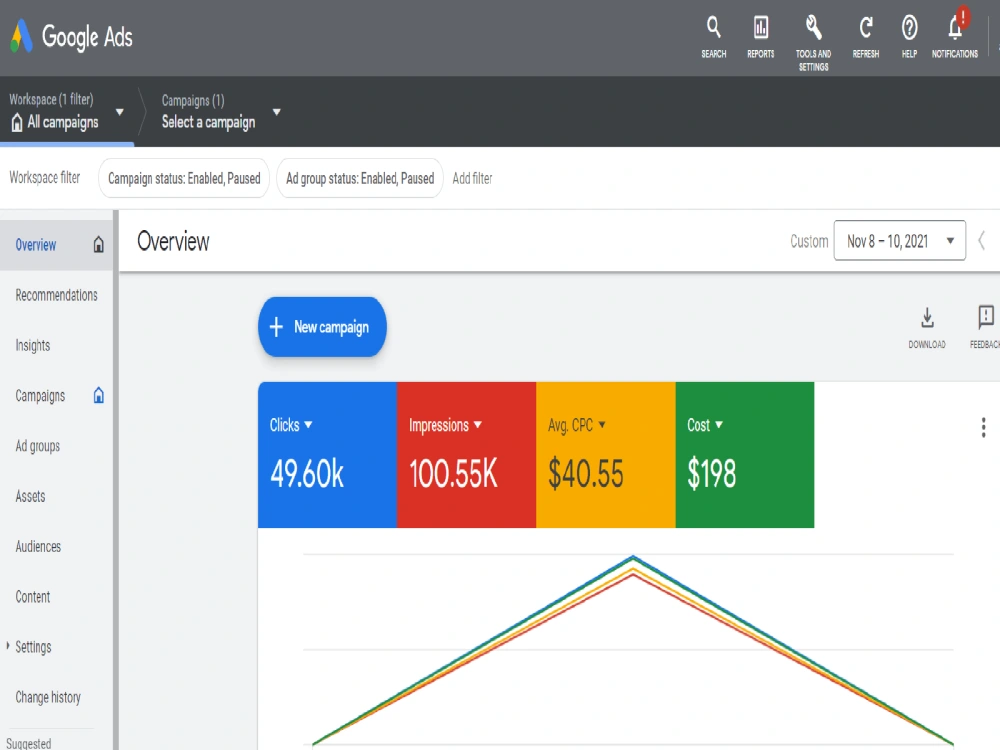Open the Reports icon

point(760,27)
